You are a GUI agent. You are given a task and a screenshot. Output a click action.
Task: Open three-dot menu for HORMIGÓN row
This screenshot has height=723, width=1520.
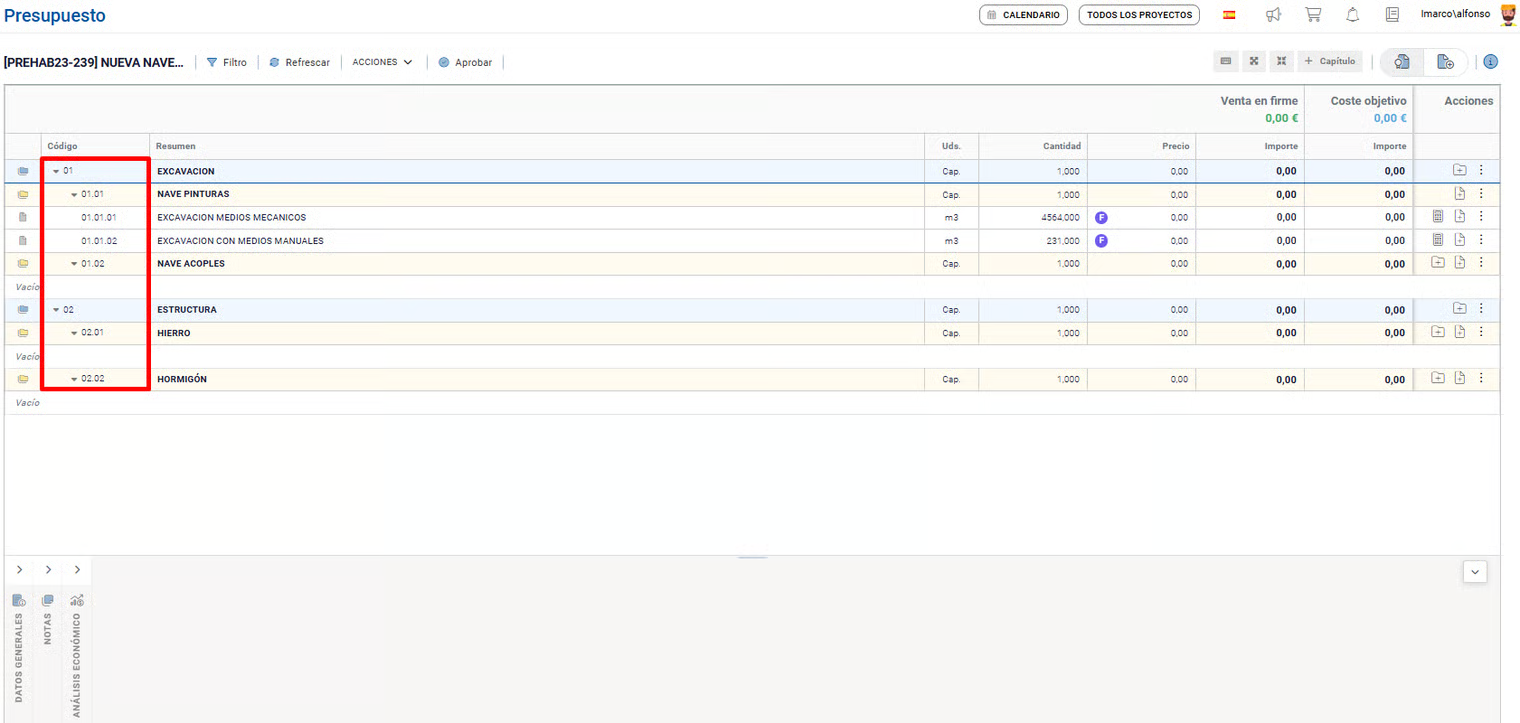click(x=1481, y=379)
